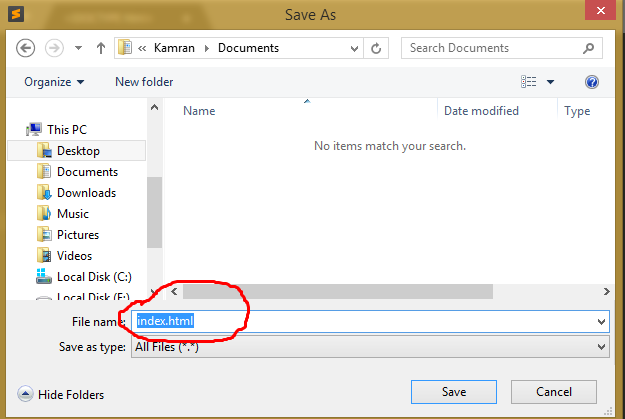Click the New folder button
Screen dimensions: 625x419
(144, 82)
